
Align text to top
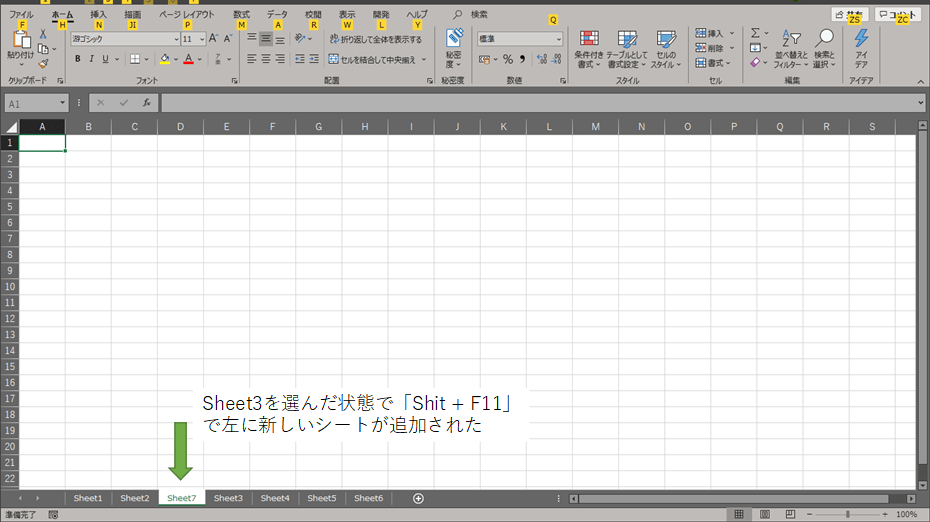tap(251, 39)
